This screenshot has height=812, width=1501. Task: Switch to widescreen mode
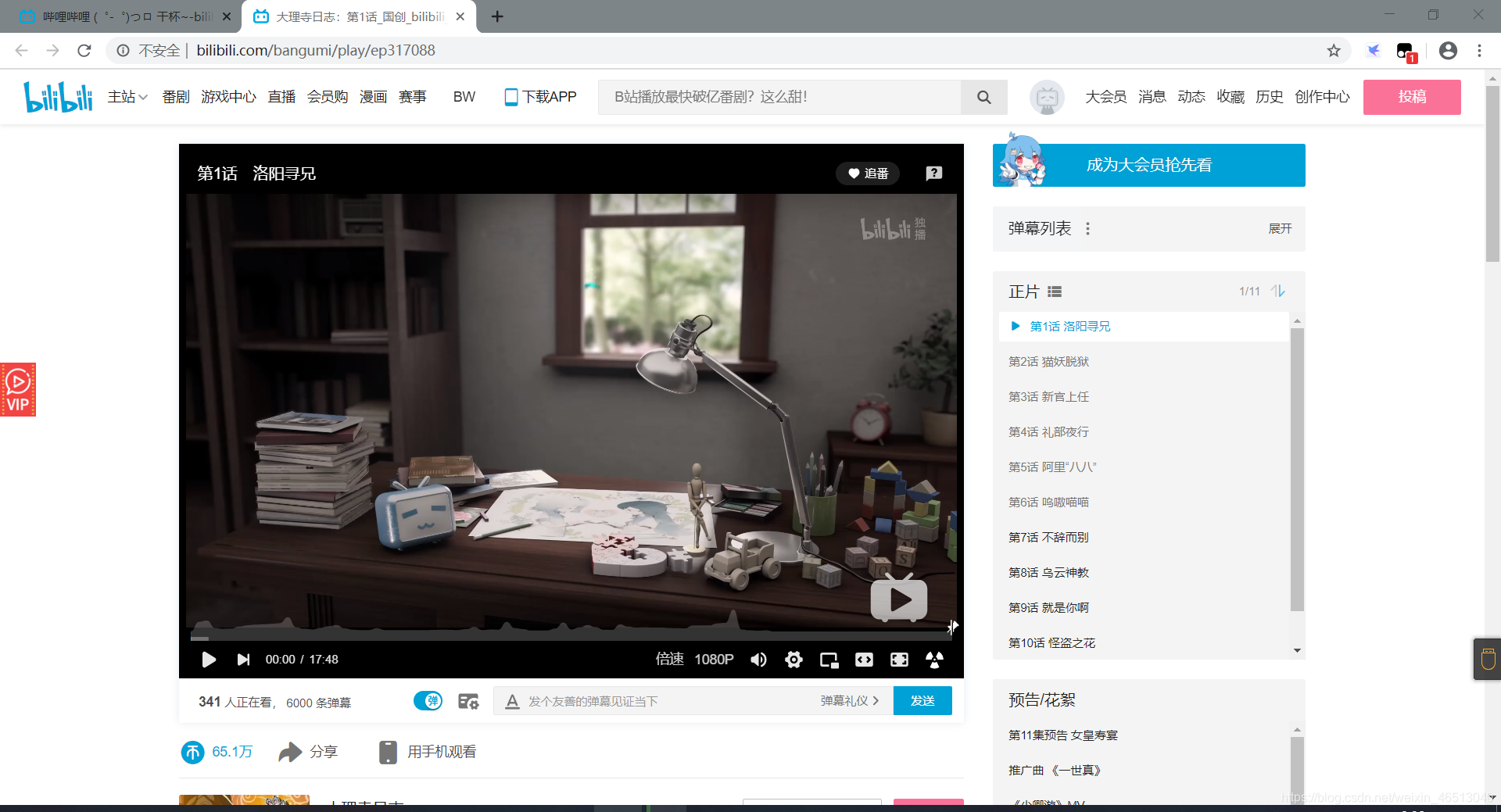pyautogui.click(x=864, y=660)
